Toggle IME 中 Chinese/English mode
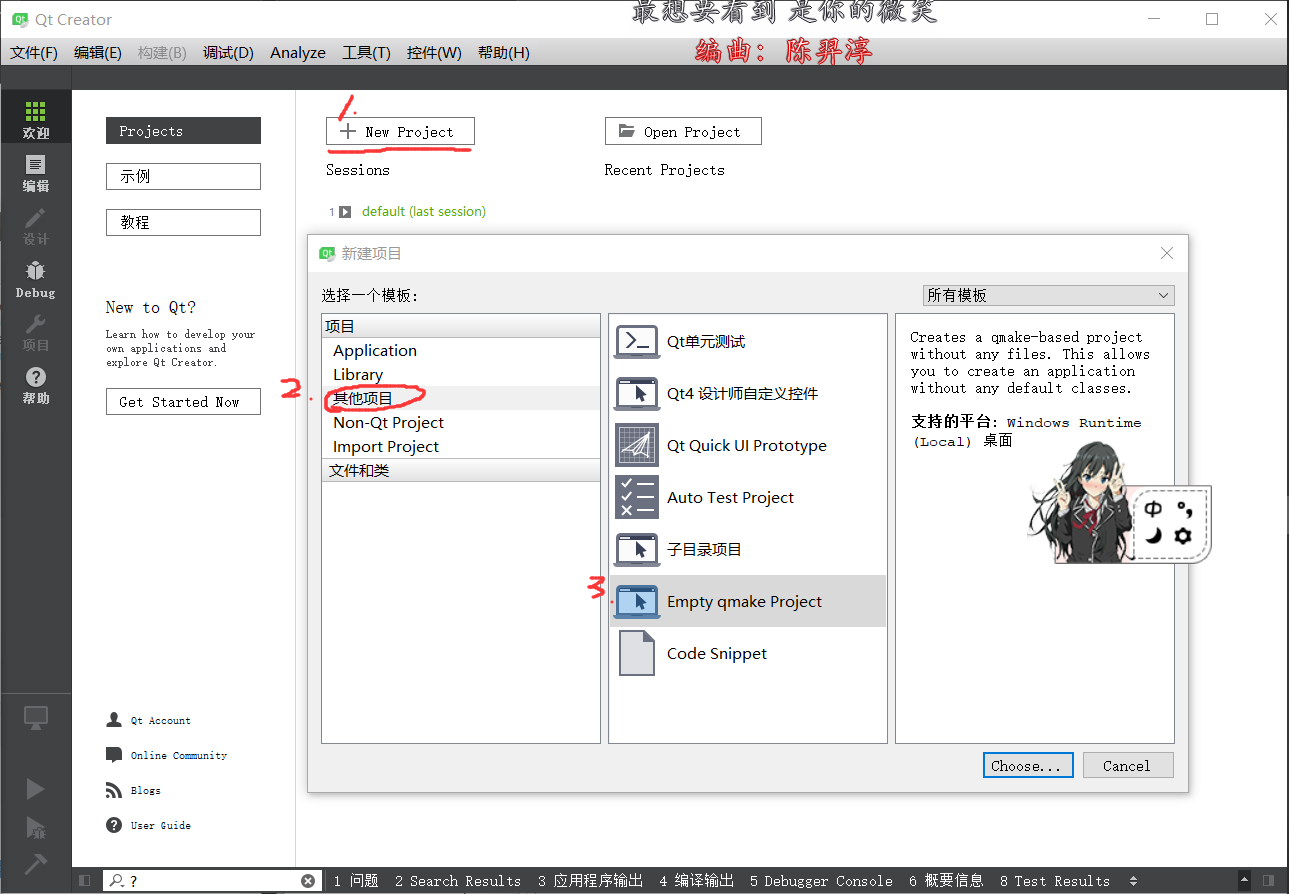The width and height of the screenshot is (1289, 894). tap(1153, 509)
